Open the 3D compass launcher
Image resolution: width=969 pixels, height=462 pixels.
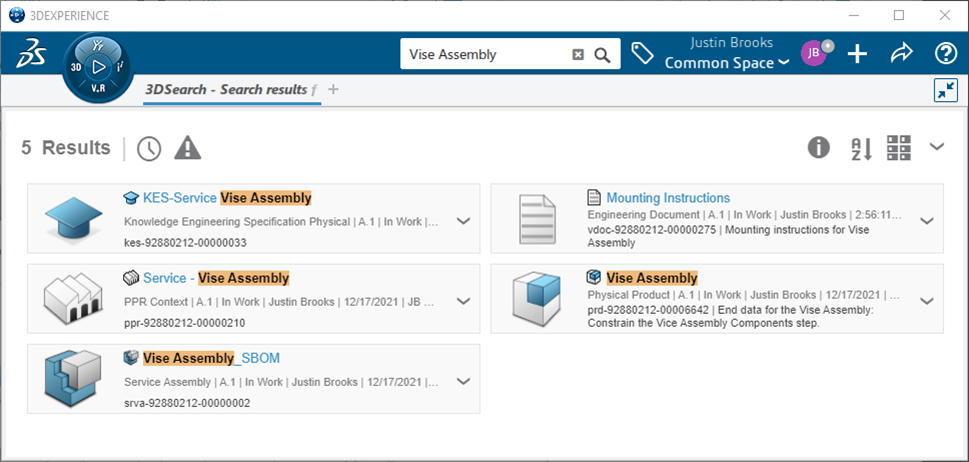pyautogui.click(x=97, y=67)
